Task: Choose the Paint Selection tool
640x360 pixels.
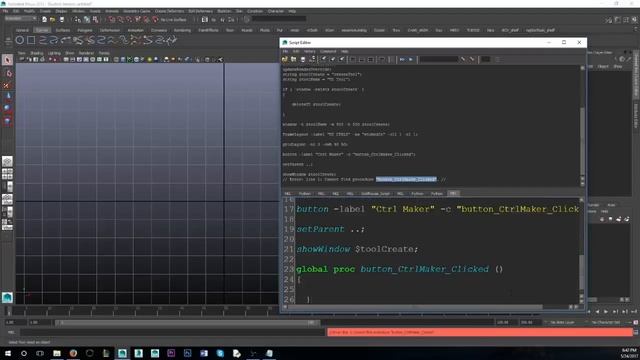Action: click(x=7, y=85)
